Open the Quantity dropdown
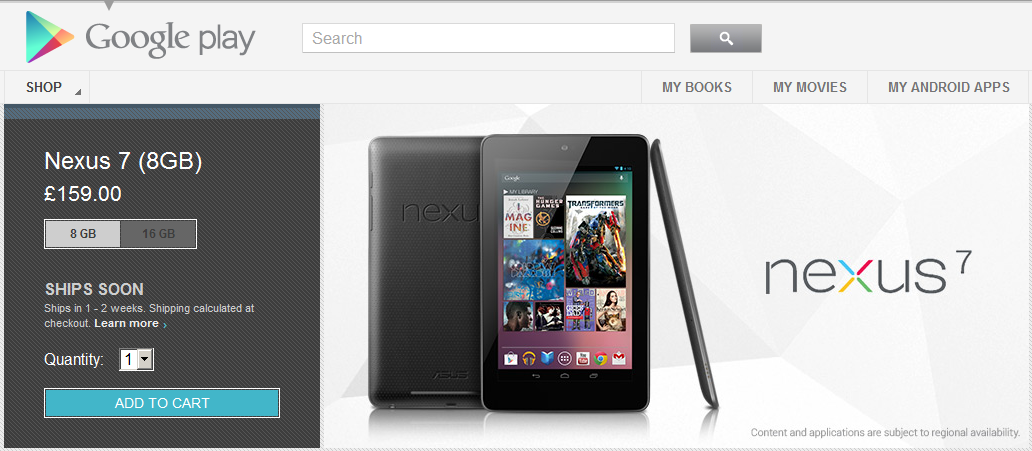The image size is (1032, 451). pos(136,359)
